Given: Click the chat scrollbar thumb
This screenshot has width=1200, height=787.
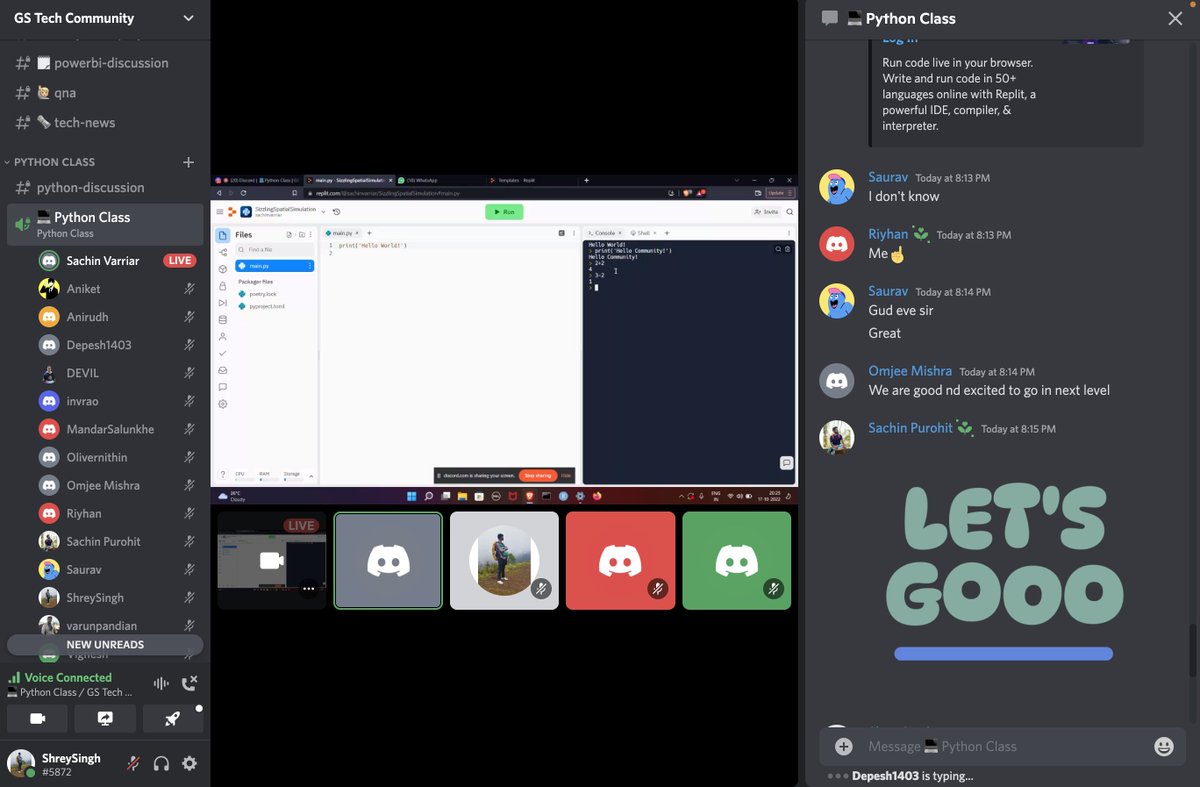Looking at the screenshot, I should click(1193, 650).
